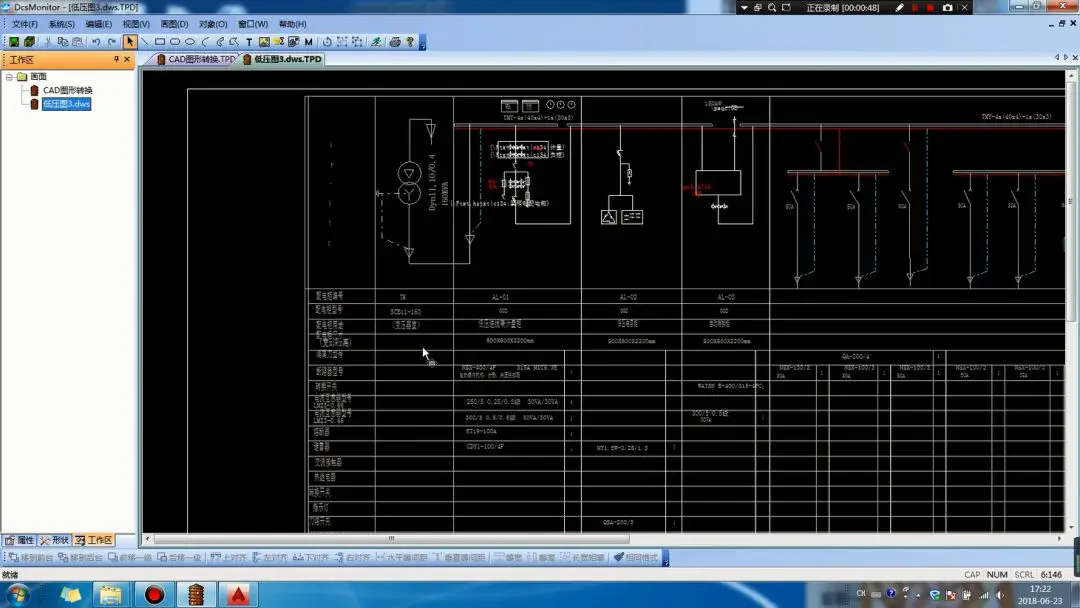The image size is (1080, 608).
Task: Click the green save icon in toolbar
Action: 14,42
